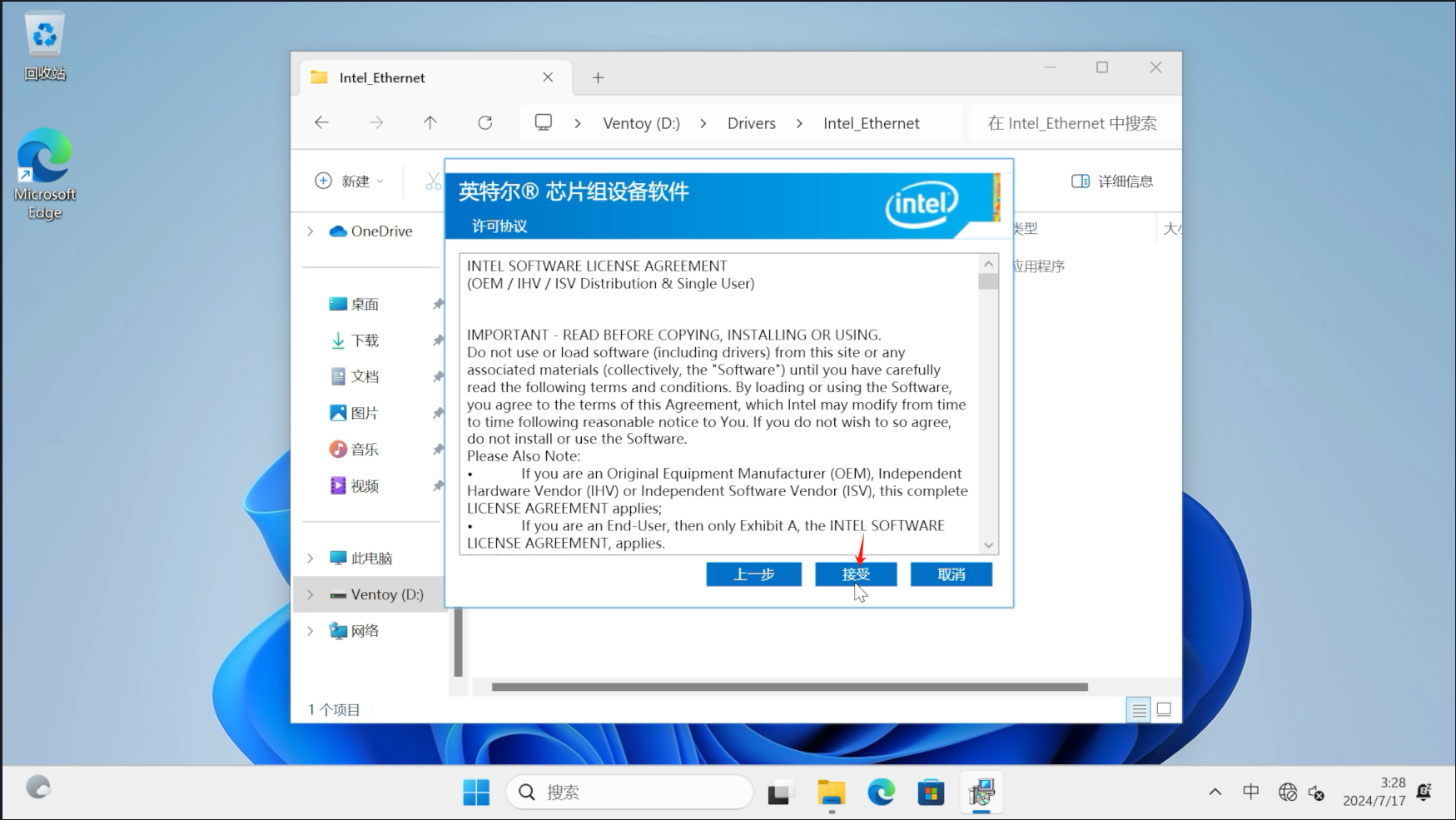Click the Intel installer taskbar icon
The height and width of the screenshot is (820, 1456).
click(981, 793)
